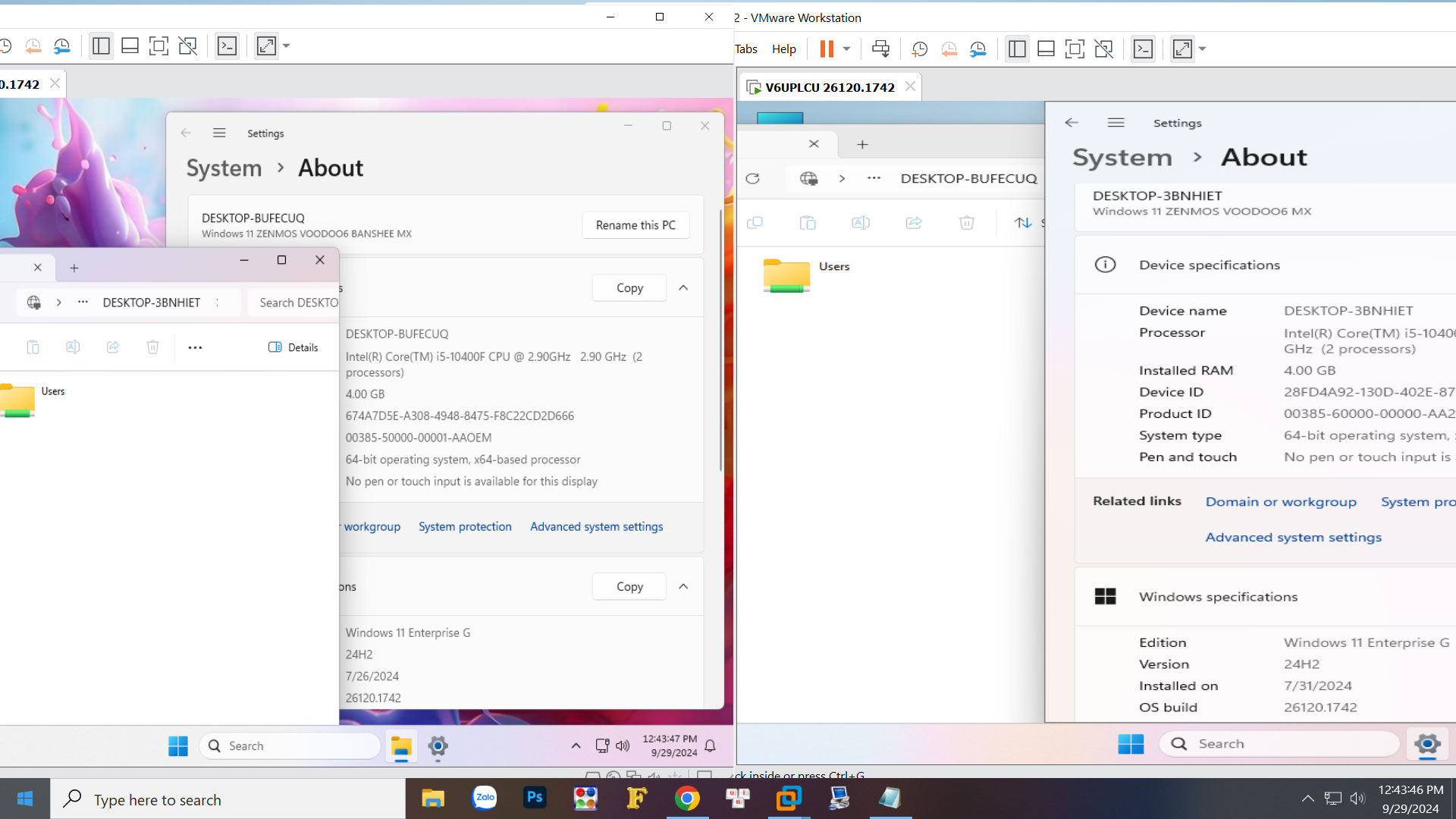Open Zalo from host taskbar
This screenshot has width=1456, height=819.
485,798
